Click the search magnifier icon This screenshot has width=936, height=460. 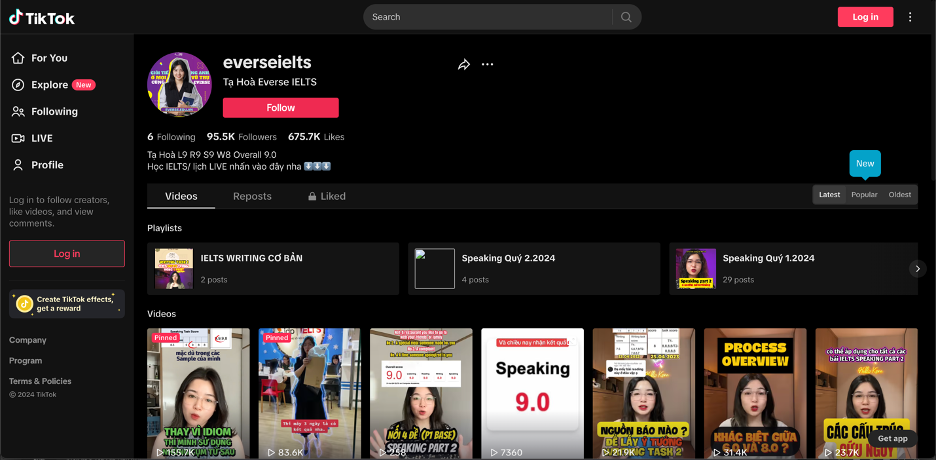point(626,17)
